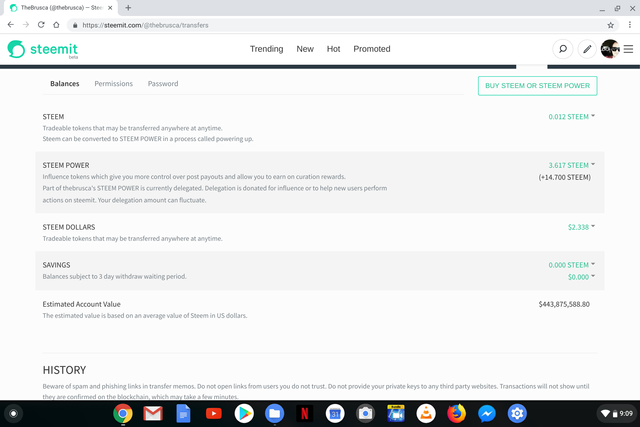
Task: Click the browser address bar URL
Action: 145,25
